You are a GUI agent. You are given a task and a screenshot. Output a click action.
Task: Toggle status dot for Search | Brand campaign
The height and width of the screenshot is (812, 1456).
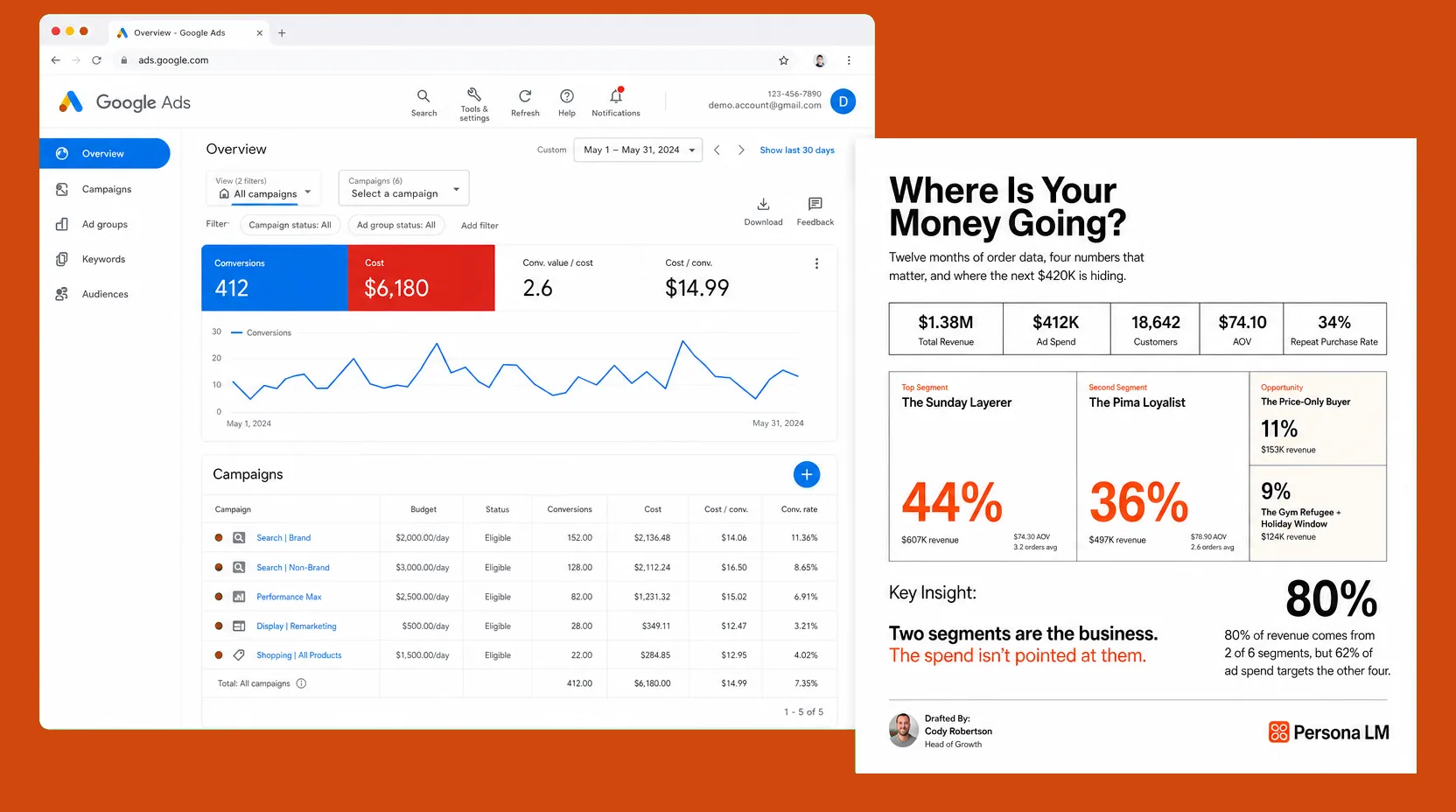(219, 538)
